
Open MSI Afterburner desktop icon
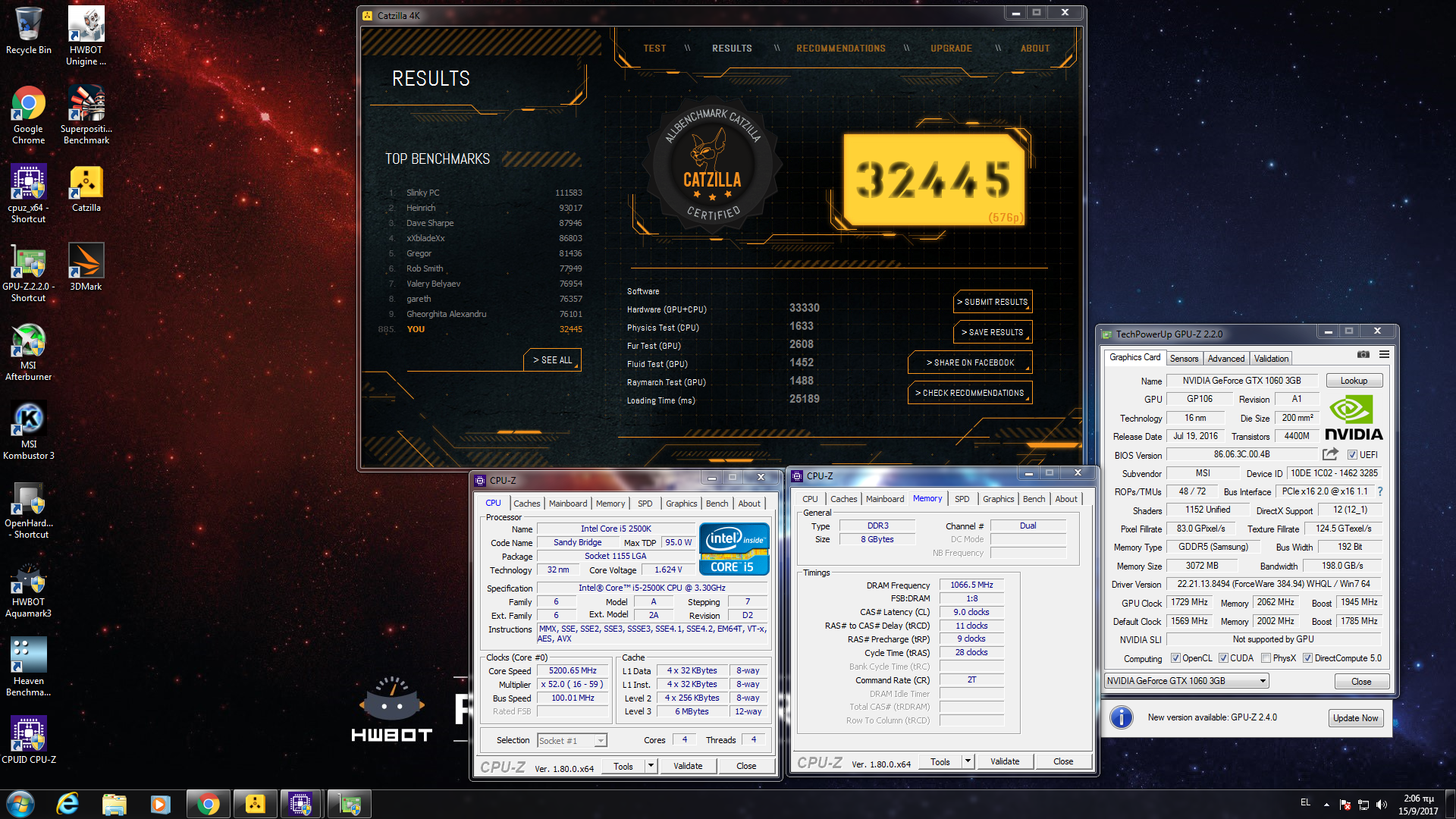pyautogui.click(x=29, y=351)
